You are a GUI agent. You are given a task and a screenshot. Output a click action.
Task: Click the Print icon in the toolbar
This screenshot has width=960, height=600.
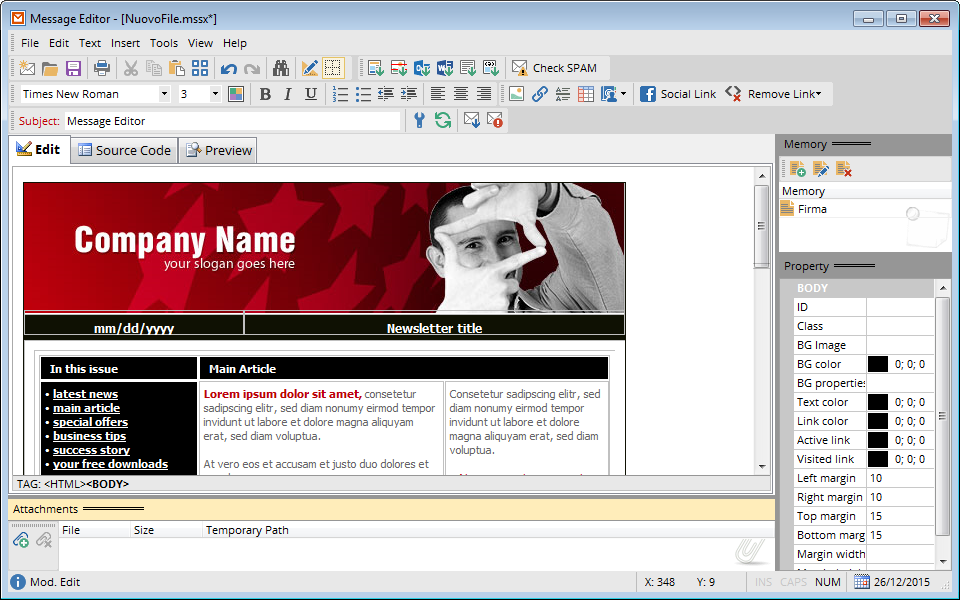(101, 68)
